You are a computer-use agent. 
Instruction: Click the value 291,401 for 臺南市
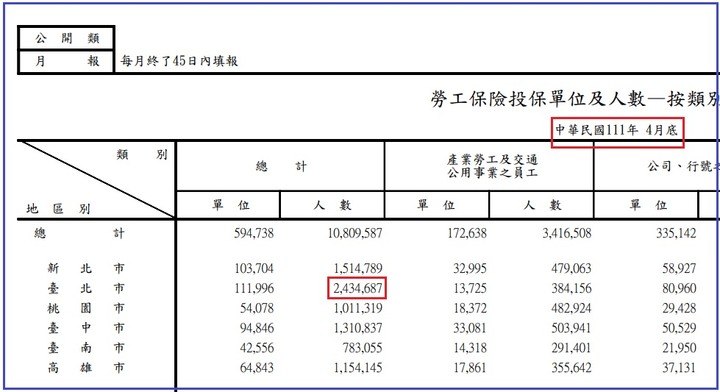pos(571,348)
